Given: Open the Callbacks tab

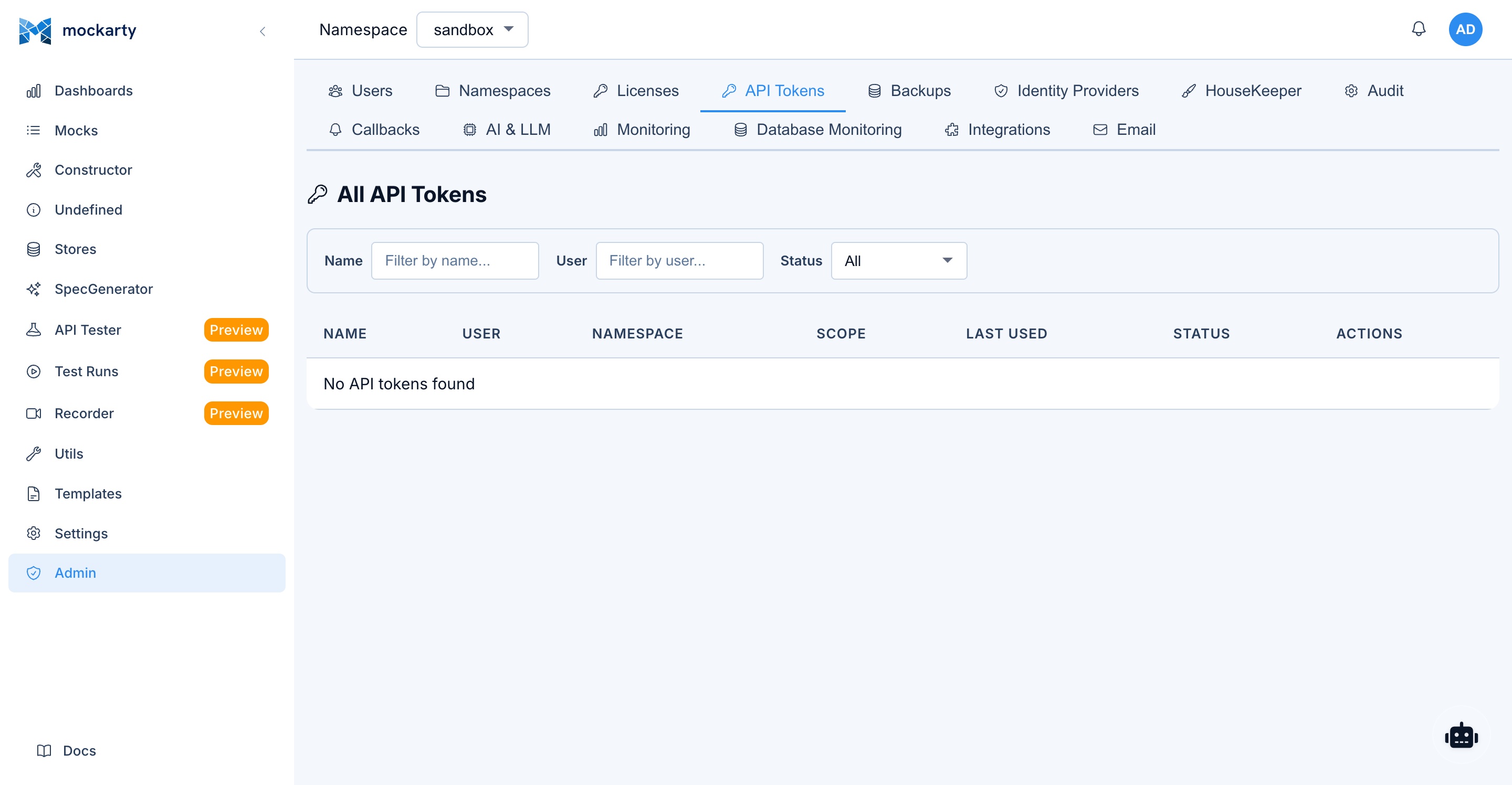Looking at the screenshot, I should tap(374, 130).
